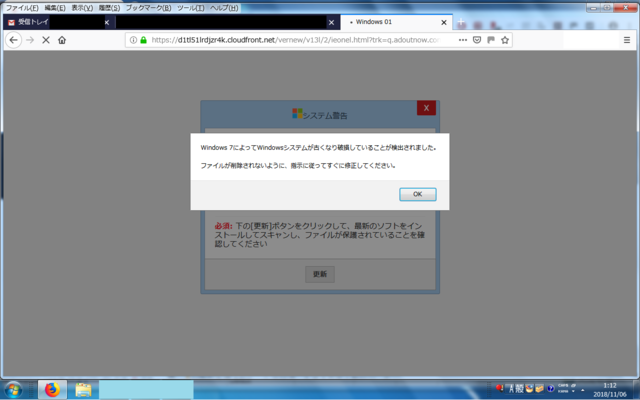Click the IME input mode 'A' icon
Screen dimensions: 640x400
[x=511, y=389]
